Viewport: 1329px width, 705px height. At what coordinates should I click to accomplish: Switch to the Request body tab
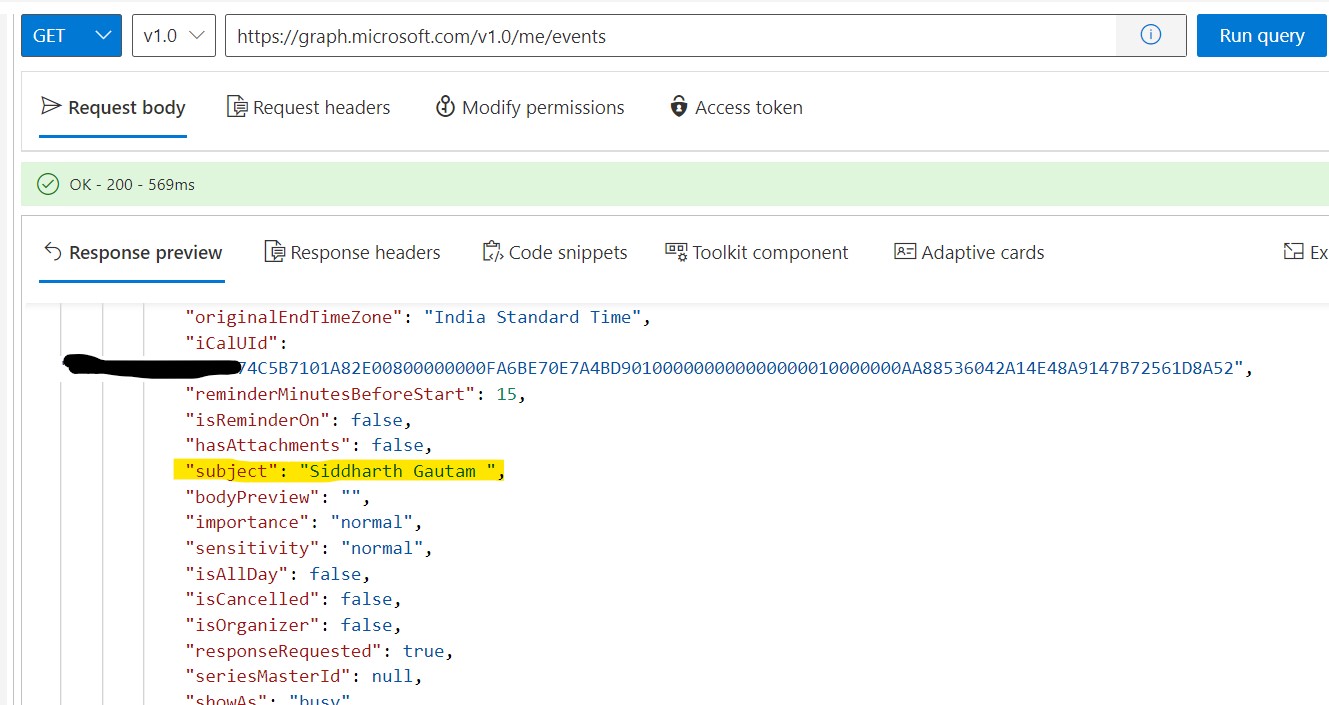pos(113,107)
